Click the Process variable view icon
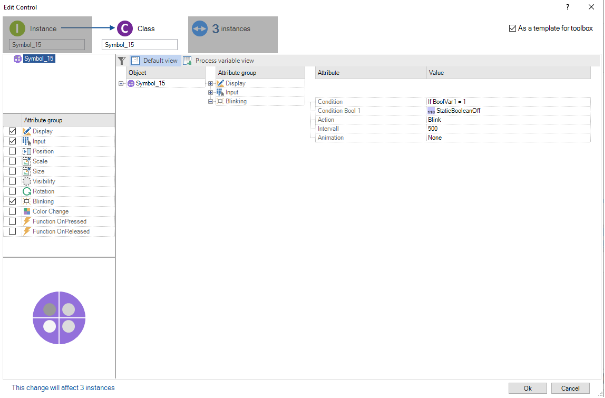Screen dimensions: 605x398 click(187, 61)
